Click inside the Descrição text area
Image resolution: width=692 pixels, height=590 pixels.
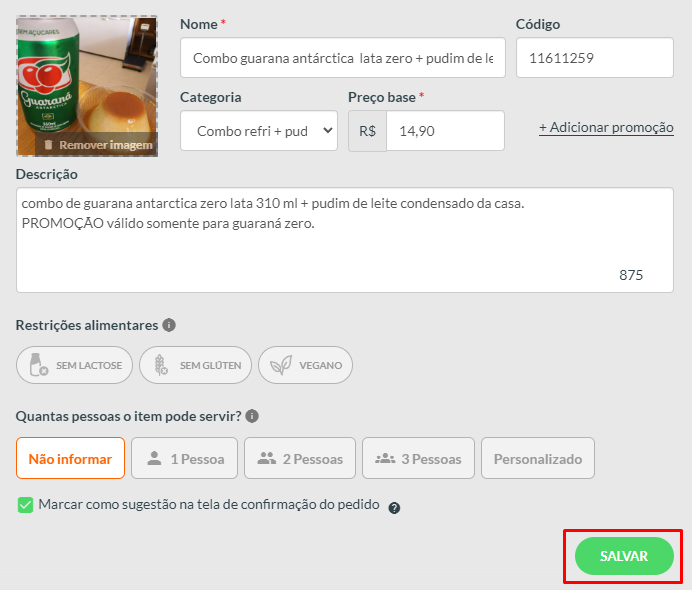[345, 240]
